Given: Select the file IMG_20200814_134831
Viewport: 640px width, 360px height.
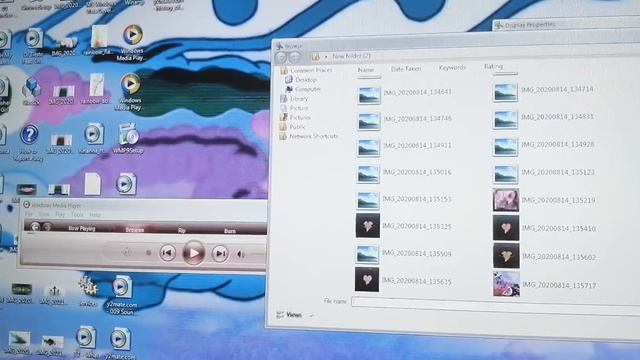Looking at the screenshot, I should [x=543, y=119].
